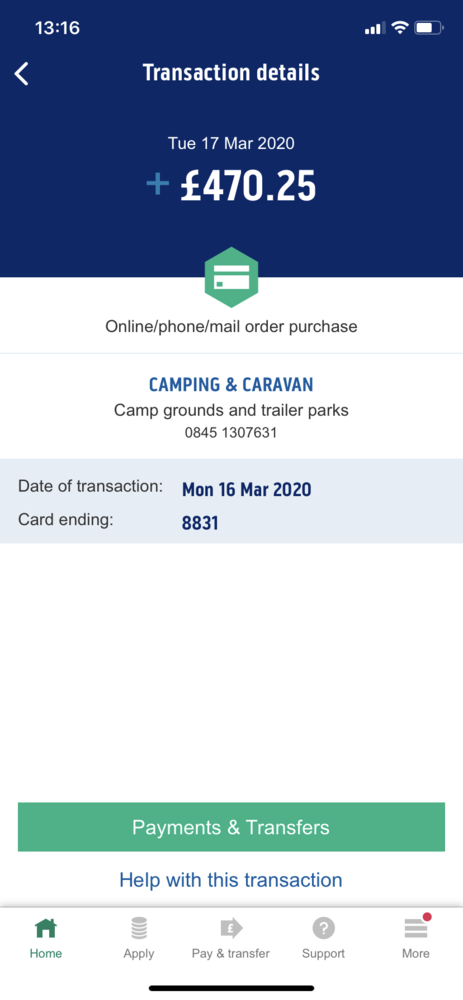Tap the £470.25 transaction amount
Viewport: 463px width, 1000px height.
[247, 187]
